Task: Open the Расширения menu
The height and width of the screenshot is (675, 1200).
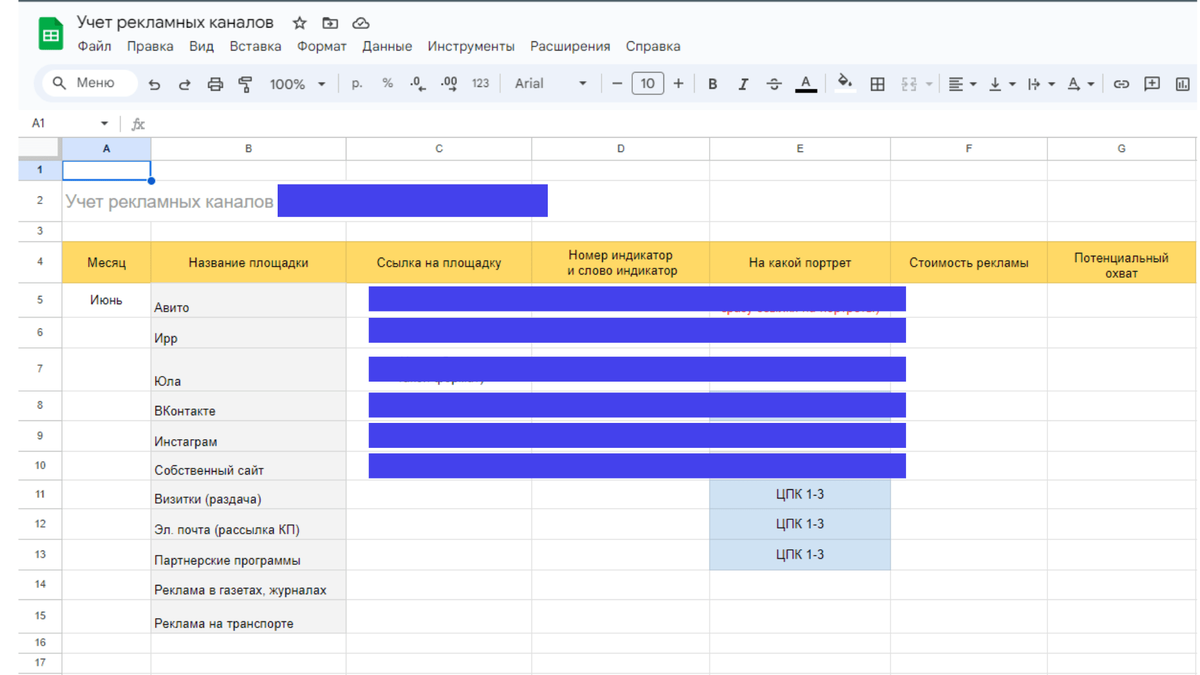Action: 570,46
